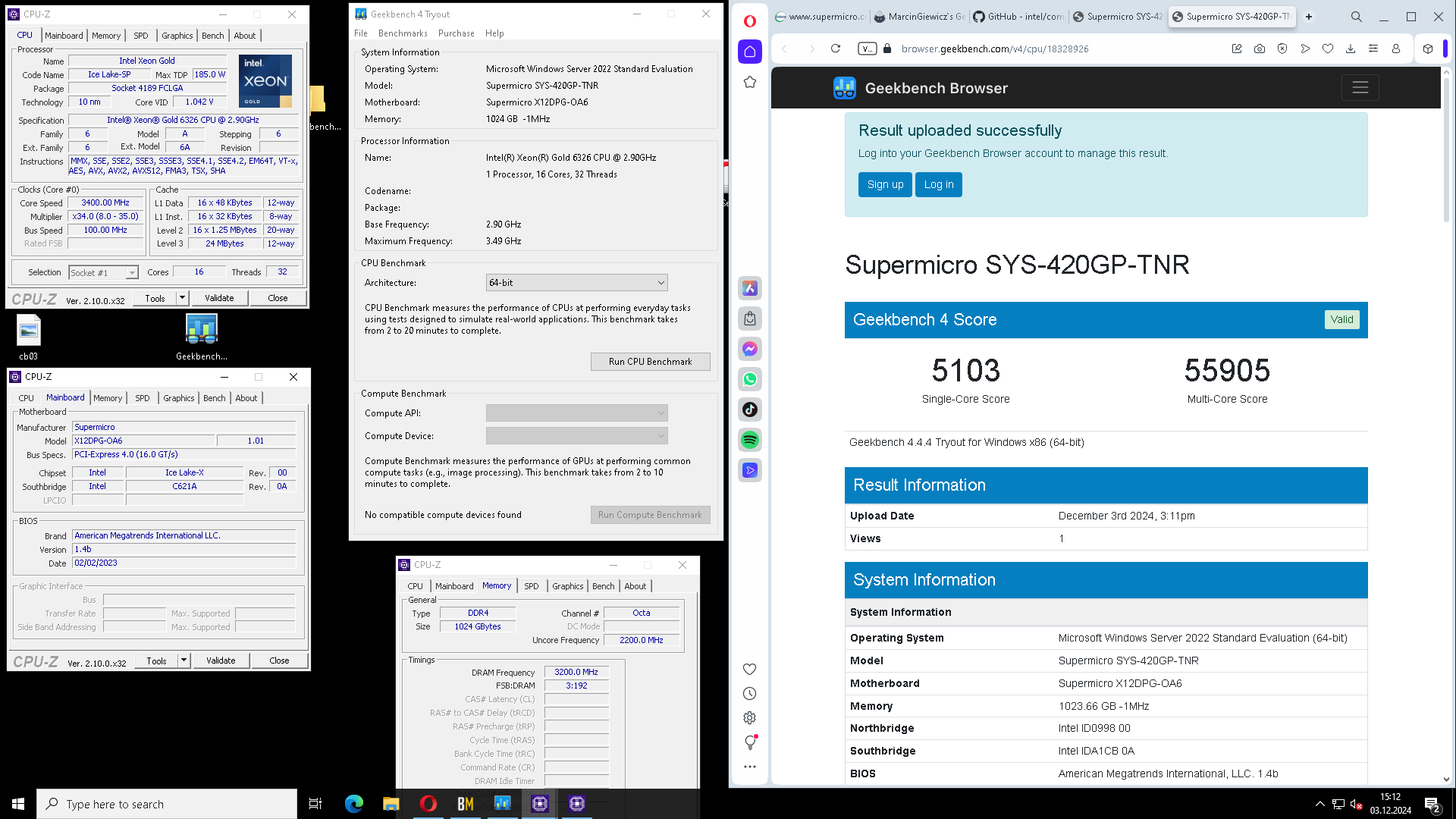This screenshot has width=1456, height=819.
Task: Select About tab in top CPU-Z
Action: pos(245,36)
